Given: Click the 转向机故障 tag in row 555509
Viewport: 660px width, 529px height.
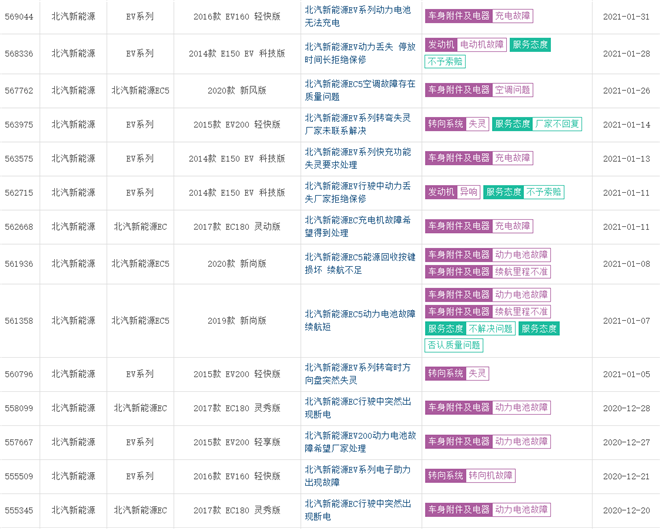Looking at the screenshot, I should (x=490, y=476).
